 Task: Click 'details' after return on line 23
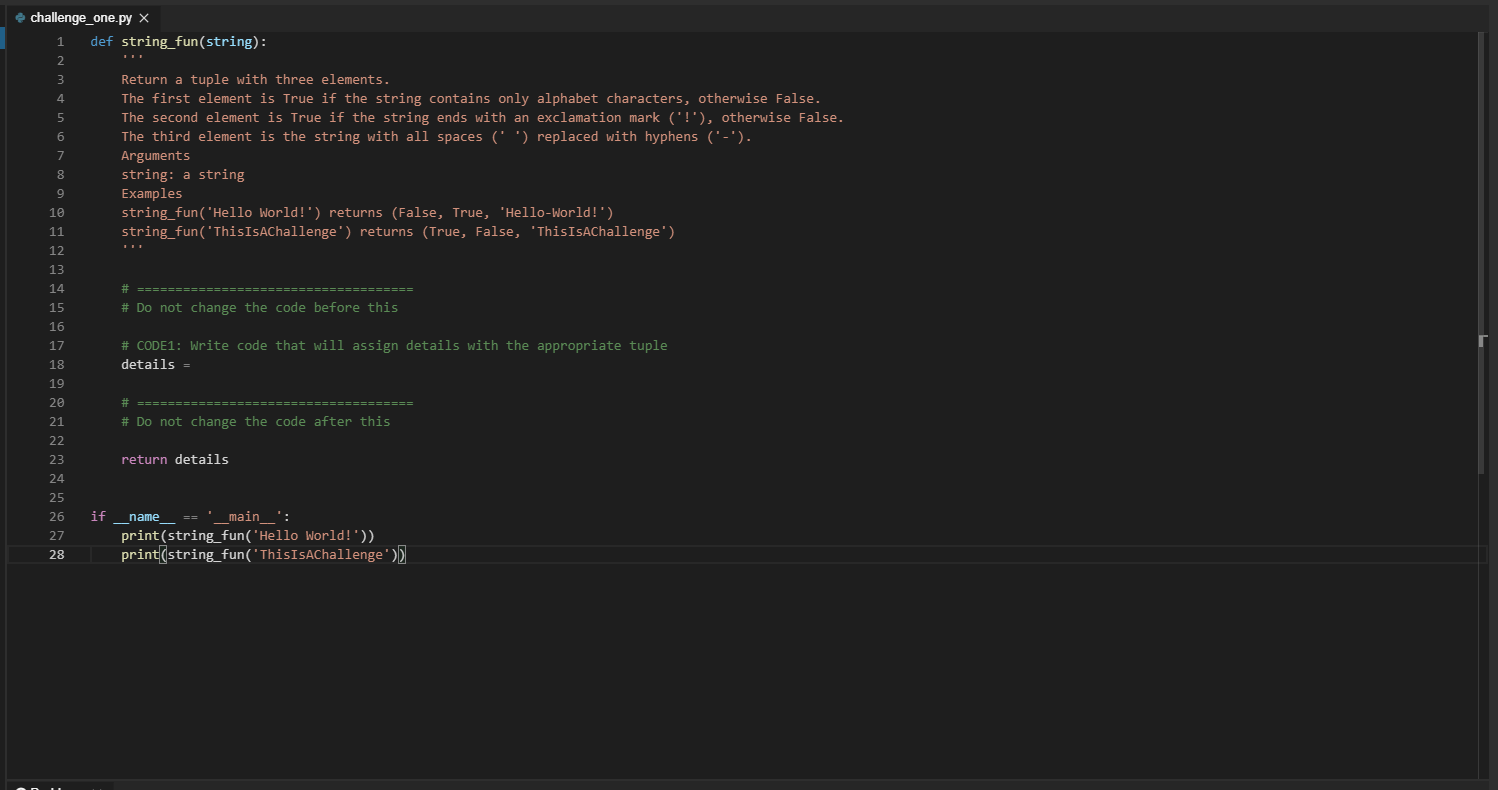[x=201, y=460]
